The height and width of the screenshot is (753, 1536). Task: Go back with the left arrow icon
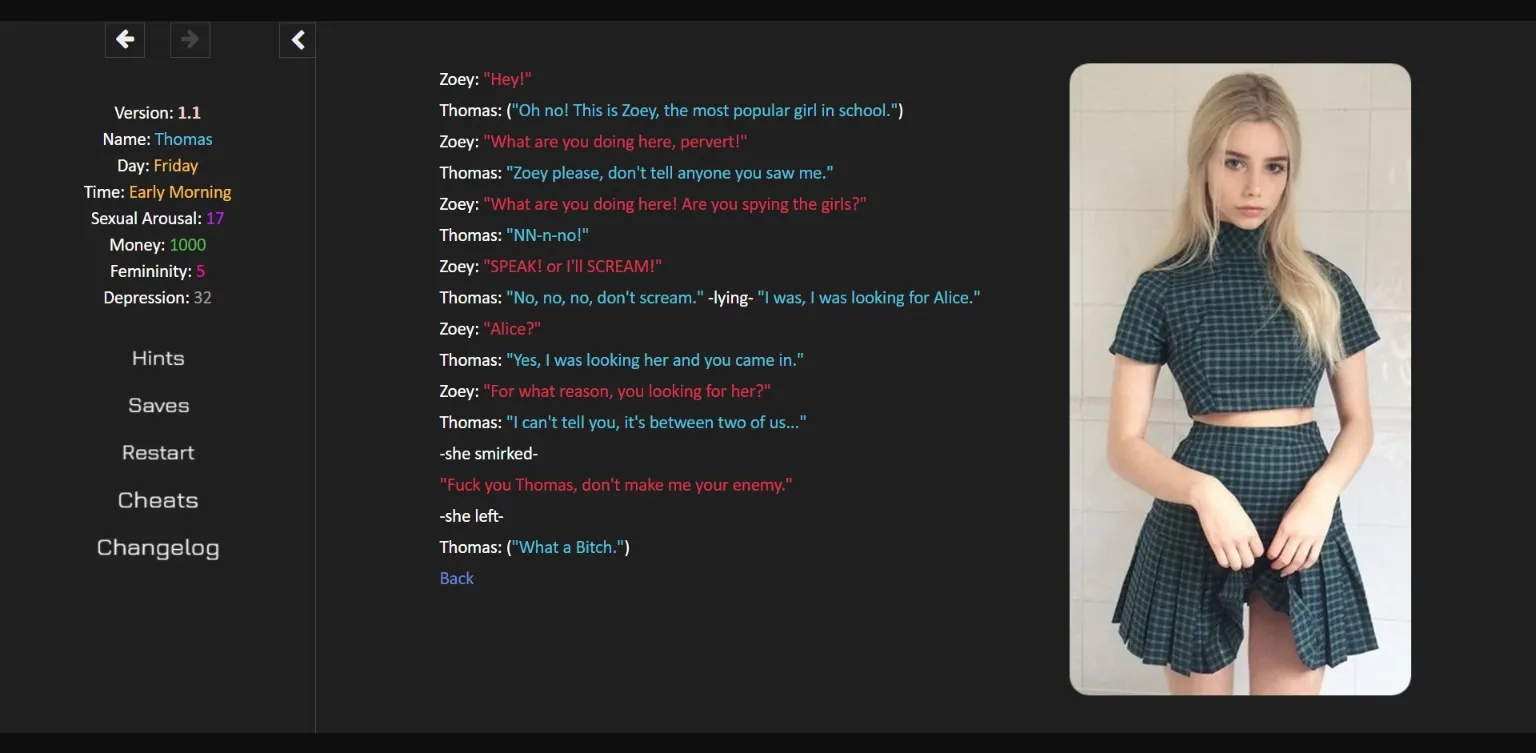coord(125,40)
